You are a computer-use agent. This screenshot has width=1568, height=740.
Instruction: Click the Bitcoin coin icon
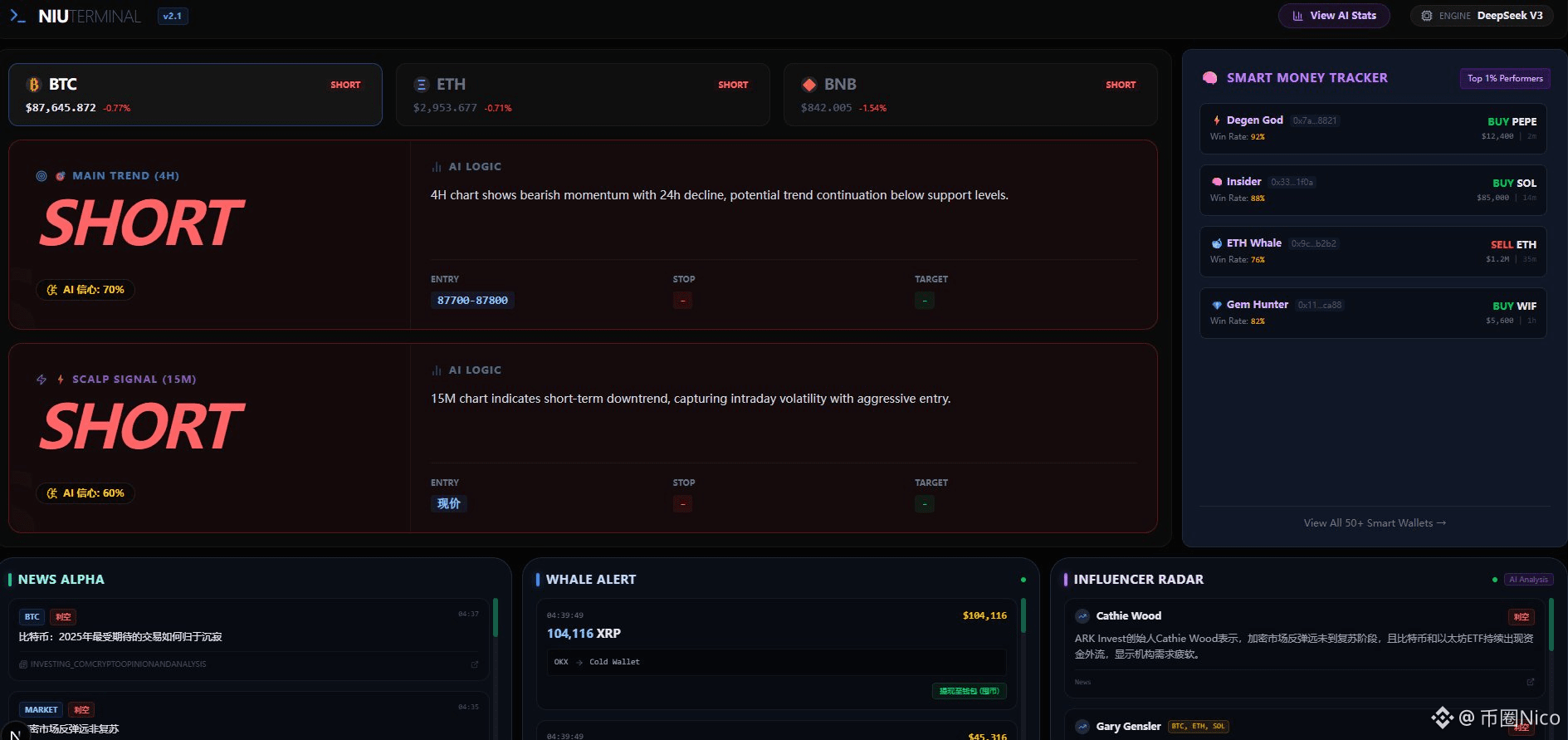(34, 85)
